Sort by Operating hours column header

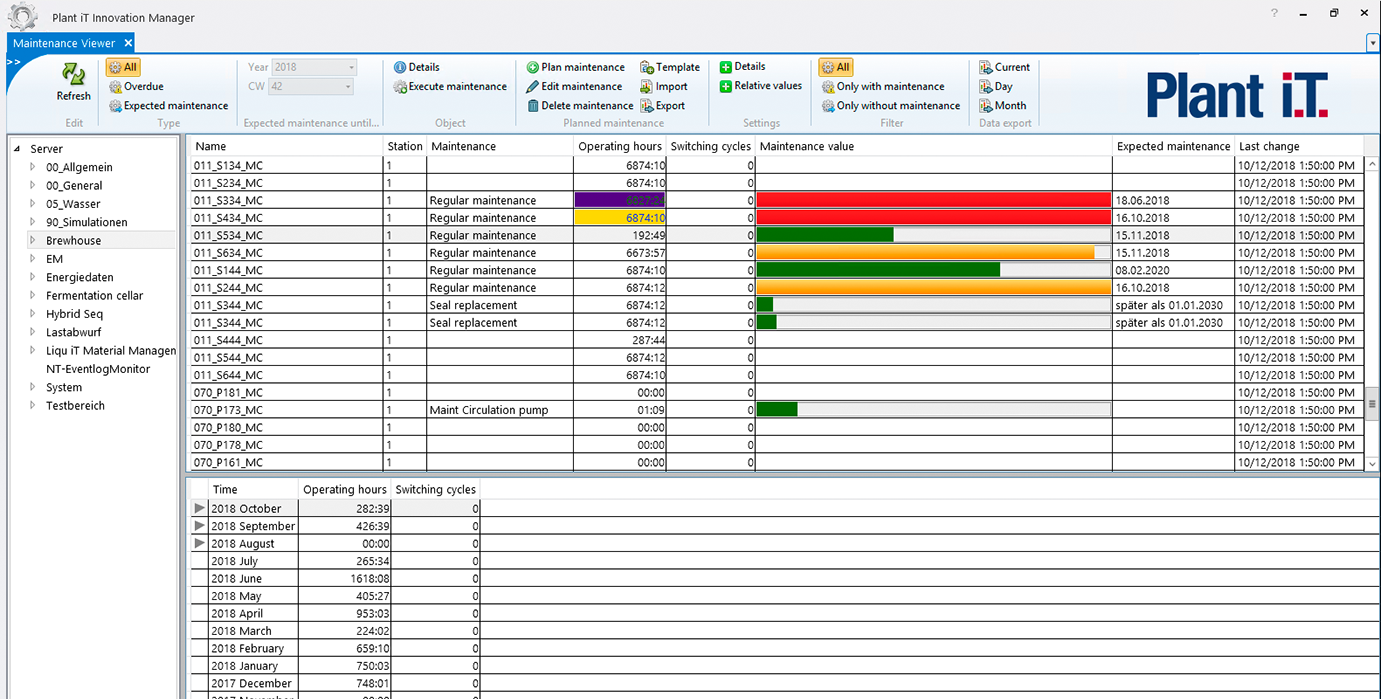pyautogui.click(x=620, y=146)
